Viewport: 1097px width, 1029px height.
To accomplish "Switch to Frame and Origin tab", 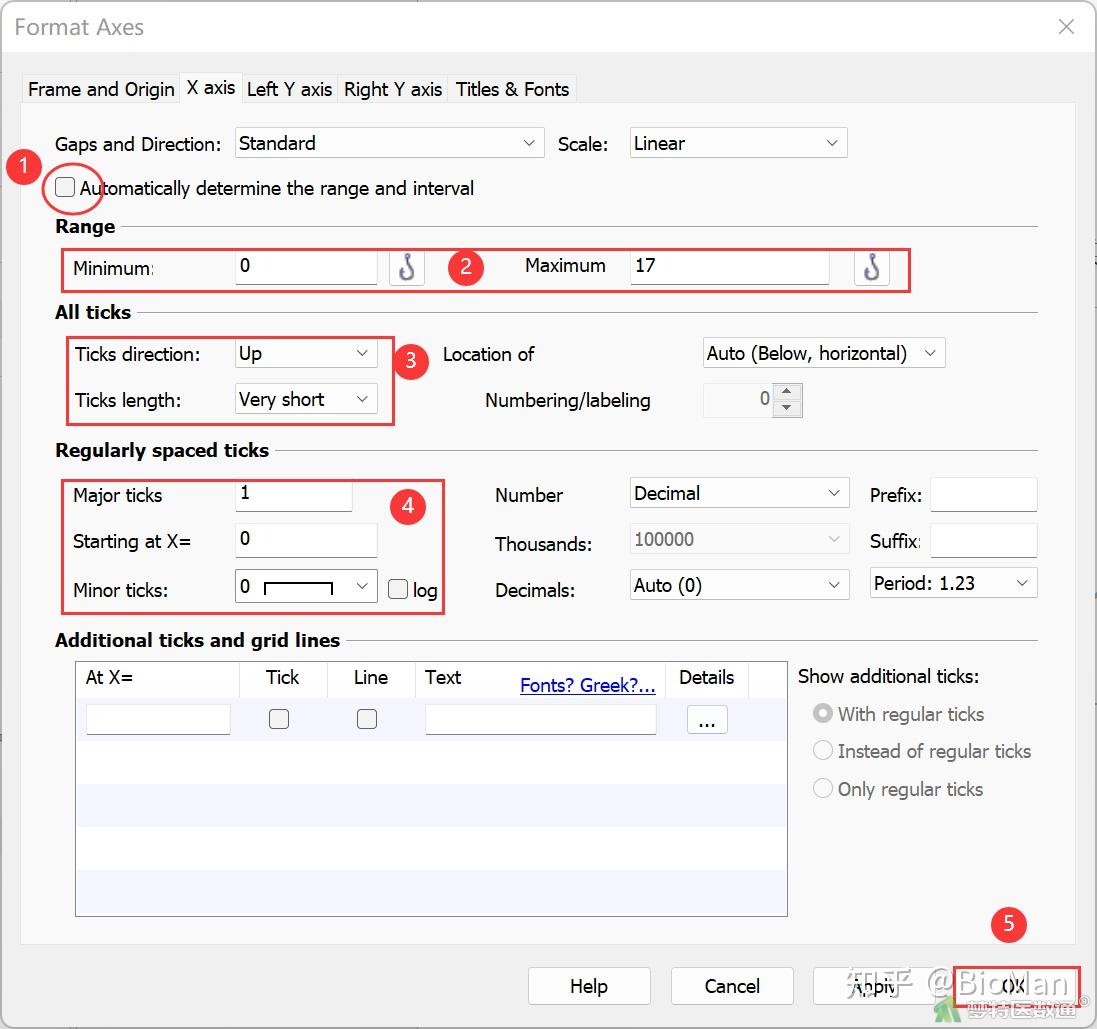I will (x=101, y=89).
